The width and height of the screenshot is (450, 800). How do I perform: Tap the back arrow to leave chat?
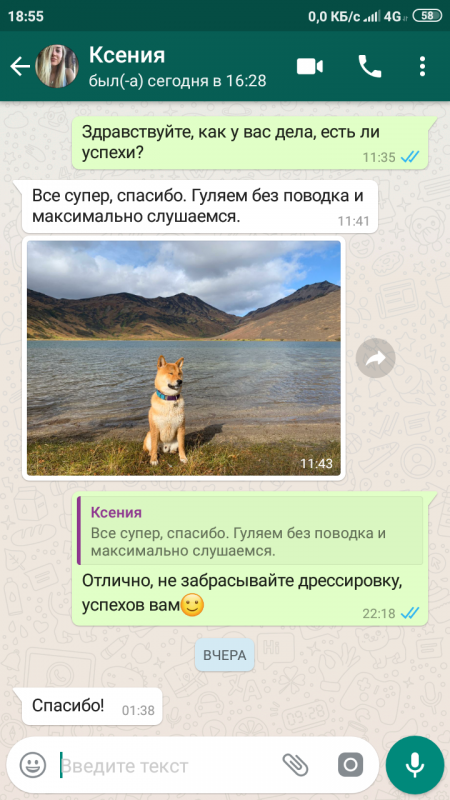coord(19,67)
